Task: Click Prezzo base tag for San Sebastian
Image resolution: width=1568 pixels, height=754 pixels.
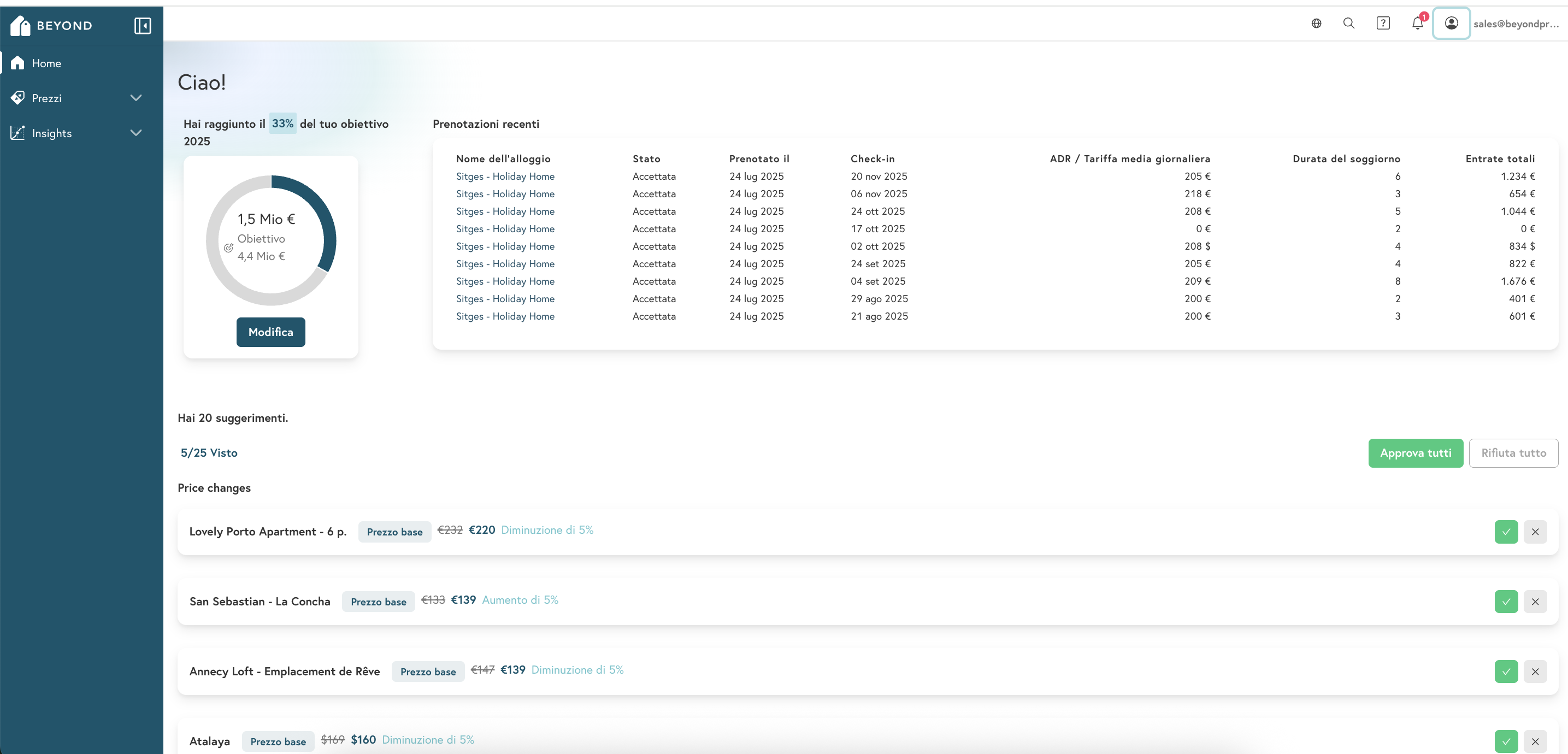Action: click(378, 601)
